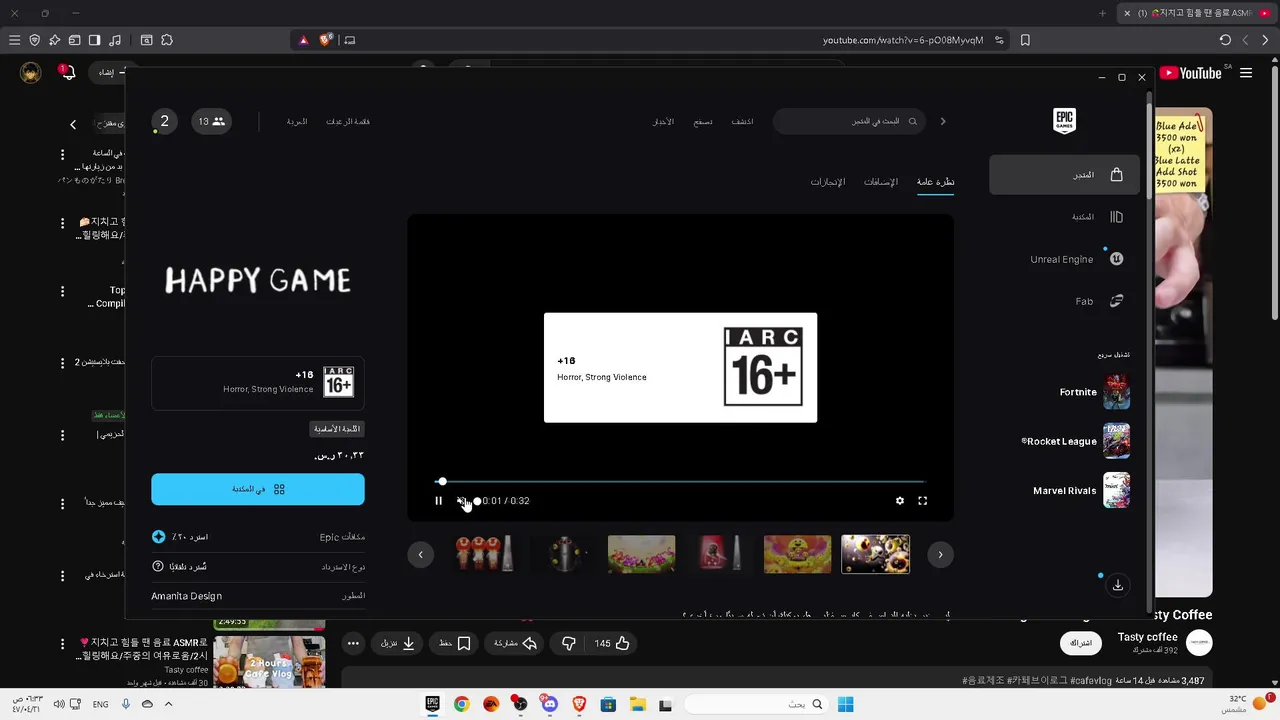1280x720 pixels.
Task: Open the Epic Games logo home
Action: [1064, 121]
